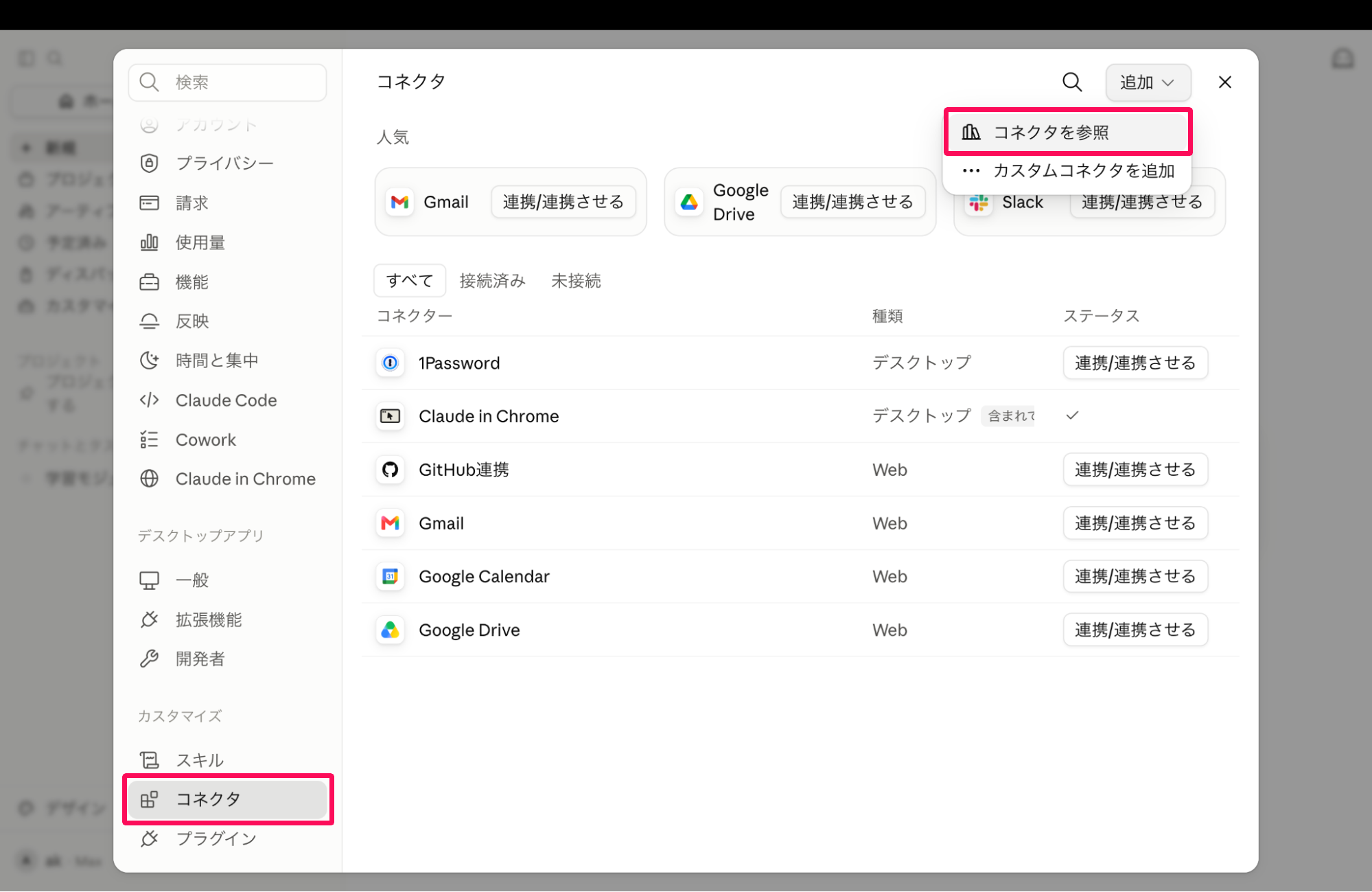
Task: Select コネクタ in the sidebar
Action: [x=228, y=799]
